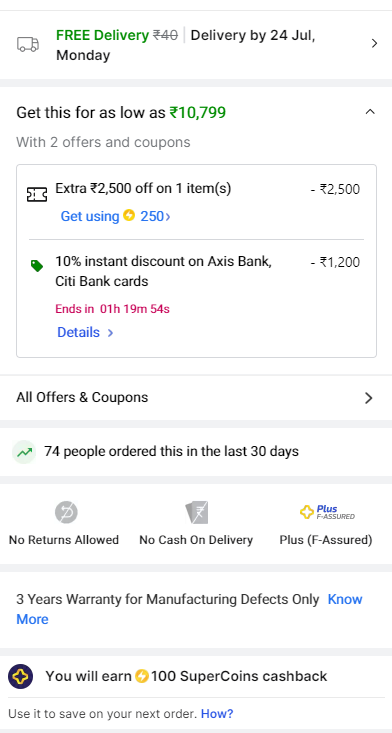392x733 pixels.
Task: Click the coin icon before 100 SuperCoins
Action: (x=142, y=676)
